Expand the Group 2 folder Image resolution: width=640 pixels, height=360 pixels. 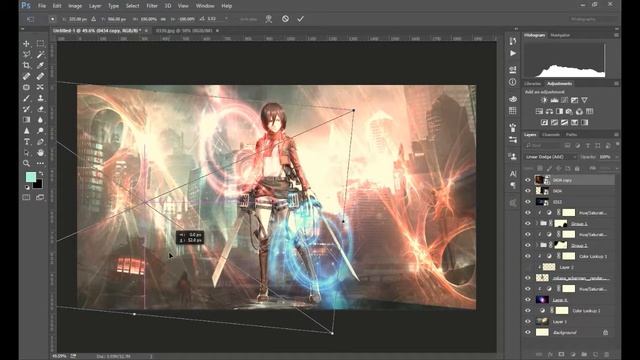pyautogui.click(x=537, y=245)
